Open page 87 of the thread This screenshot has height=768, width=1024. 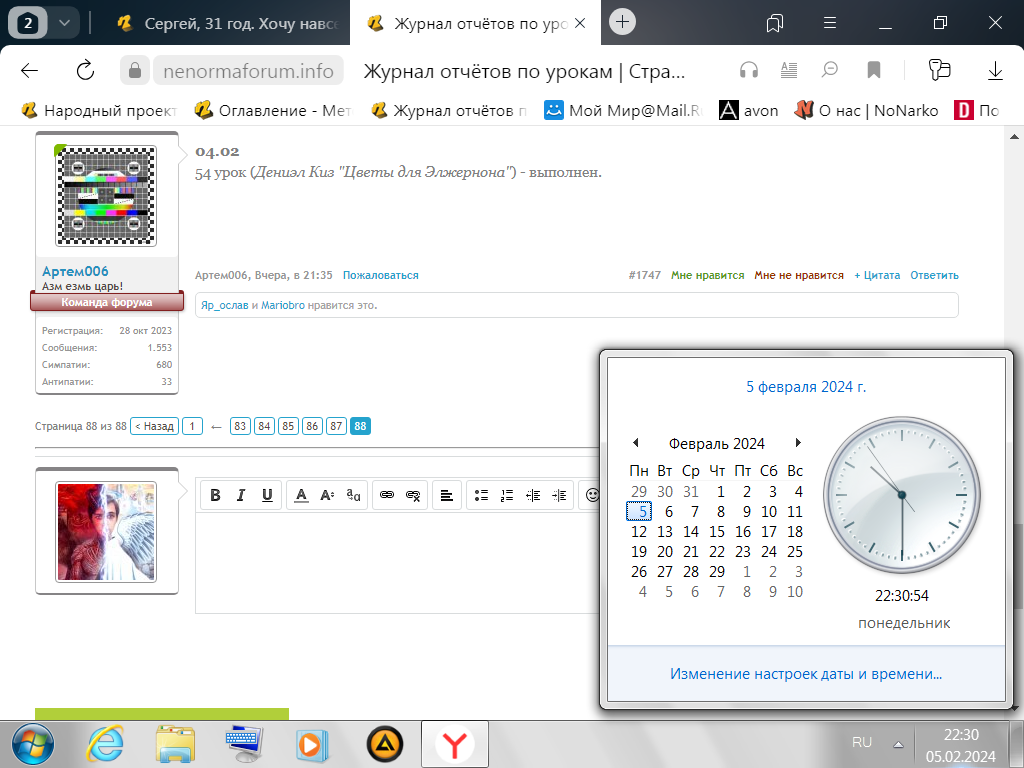337,426
